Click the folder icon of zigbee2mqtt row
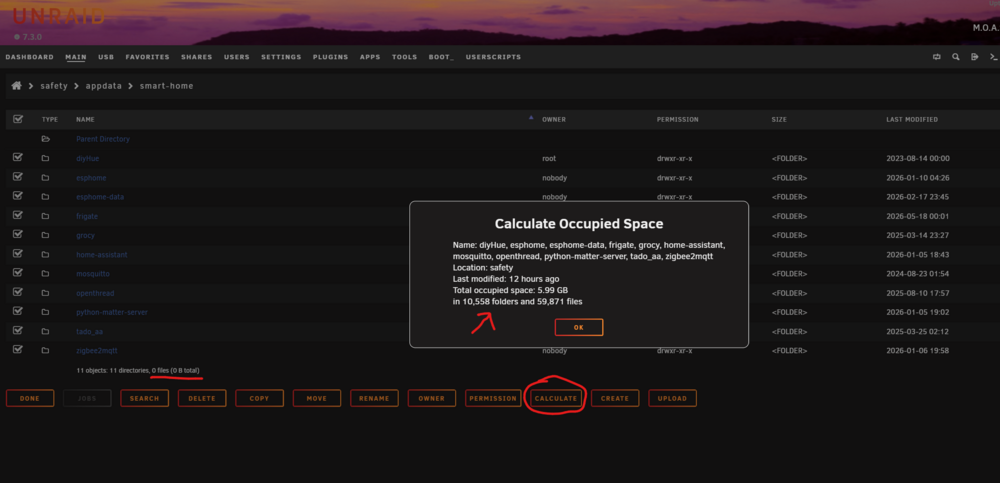 tap(45, 350)
